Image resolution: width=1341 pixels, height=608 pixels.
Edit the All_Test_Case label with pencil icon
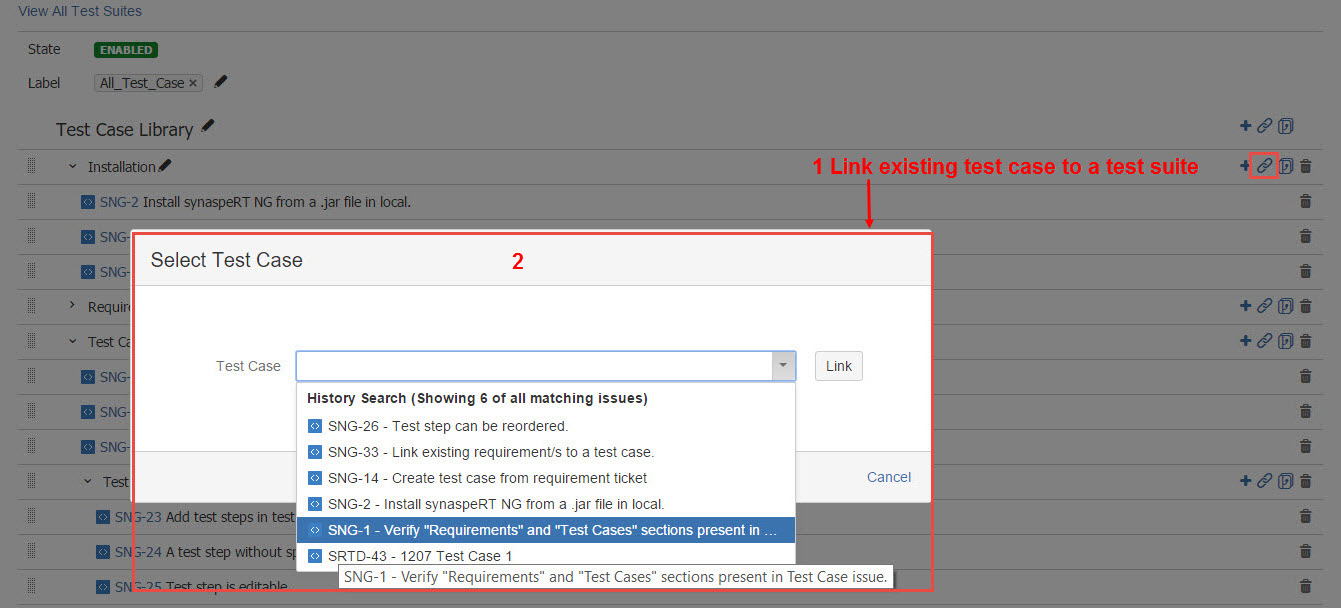coord(221,82)
